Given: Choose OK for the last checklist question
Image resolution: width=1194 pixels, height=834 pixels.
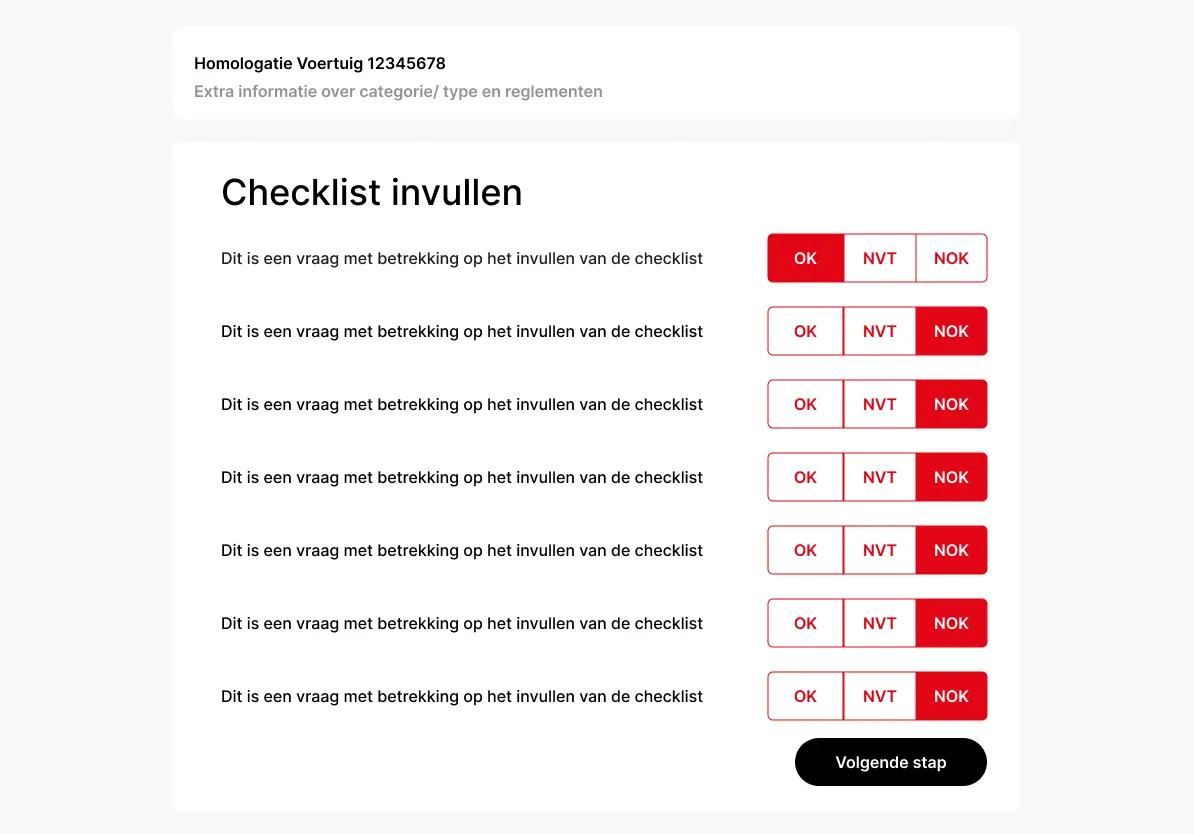Looking at the screenshot, I should (x=805, y=696).
